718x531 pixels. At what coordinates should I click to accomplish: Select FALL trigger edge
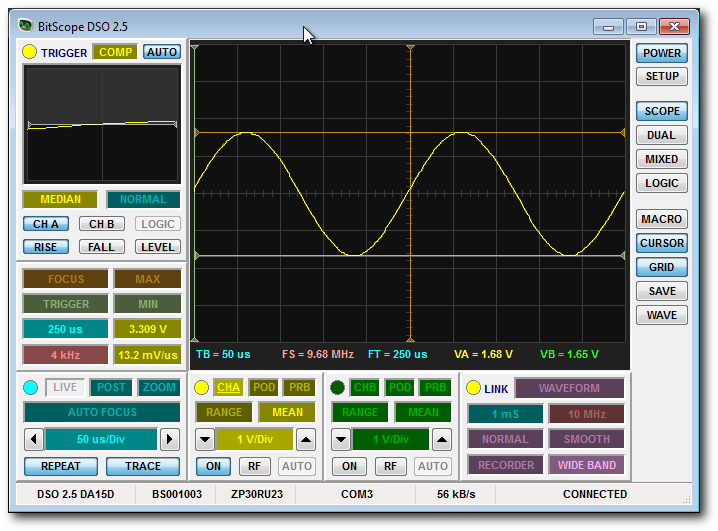(101, 247)
